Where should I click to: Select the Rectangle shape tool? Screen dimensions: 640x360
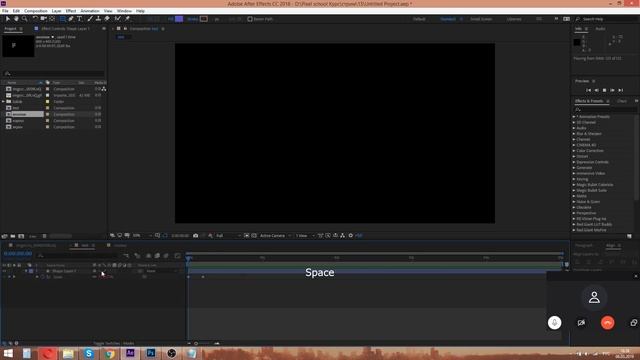[x=62, y=19]
